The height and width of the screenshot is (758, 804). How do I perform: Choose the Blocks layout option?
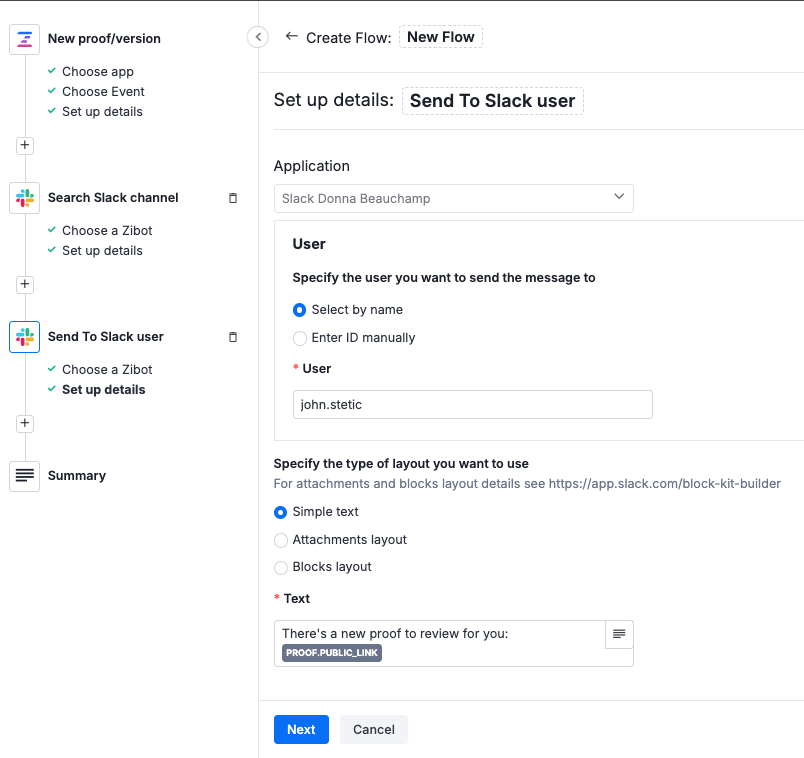click(281, 567)
